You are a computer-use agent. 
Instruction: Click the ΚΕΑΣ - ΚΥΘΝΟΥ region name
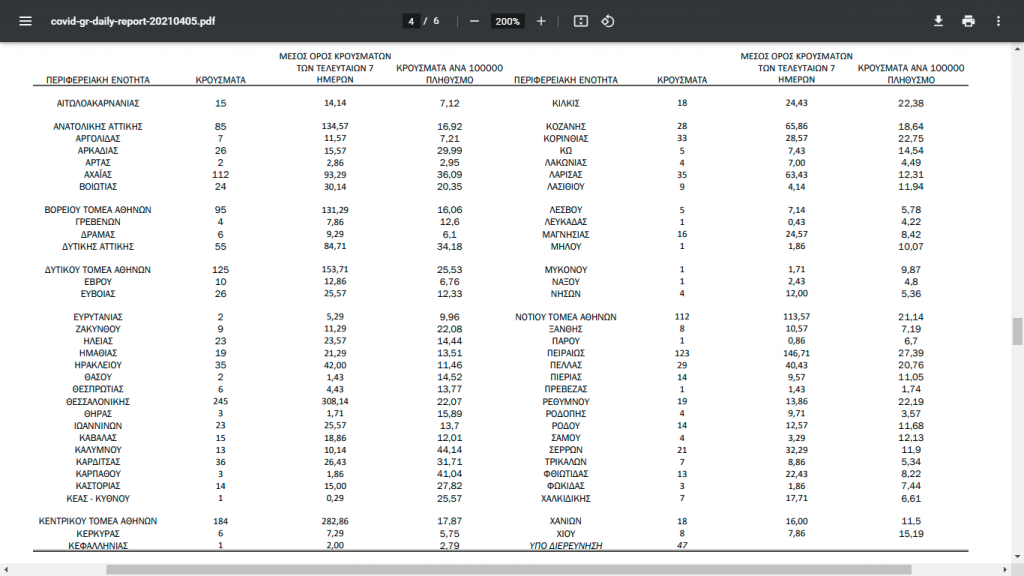coord(98,498)
